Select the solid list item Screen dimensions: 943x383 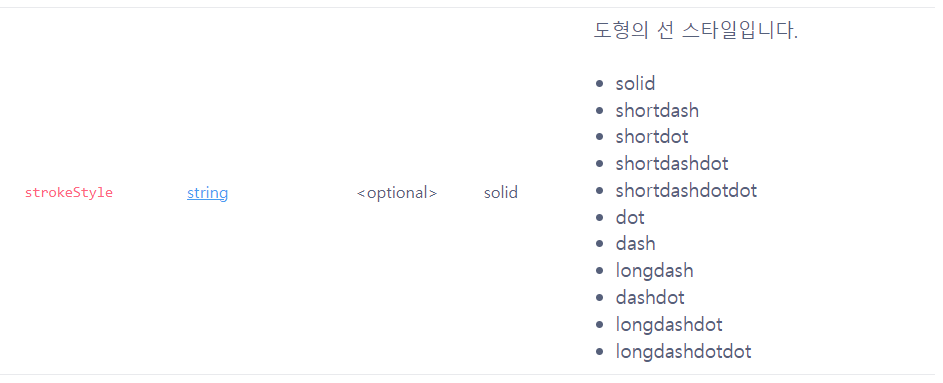pos(635,84)
